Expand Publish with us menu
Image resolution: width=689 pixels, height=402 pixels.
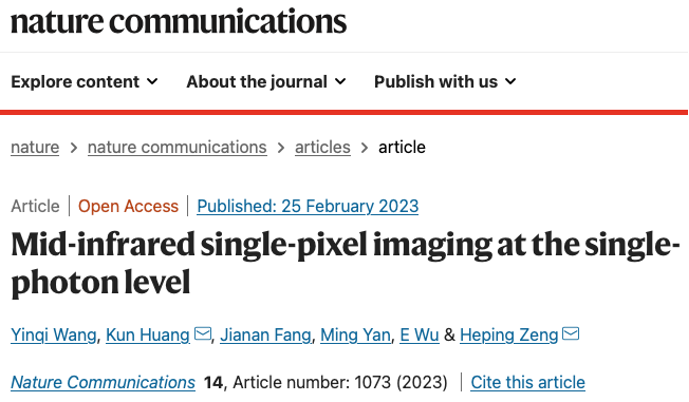[445, 82]
